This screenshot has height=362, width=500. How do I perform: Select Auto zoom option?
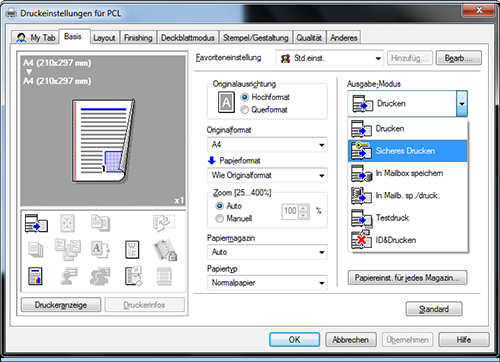click(x=229, y=206)
